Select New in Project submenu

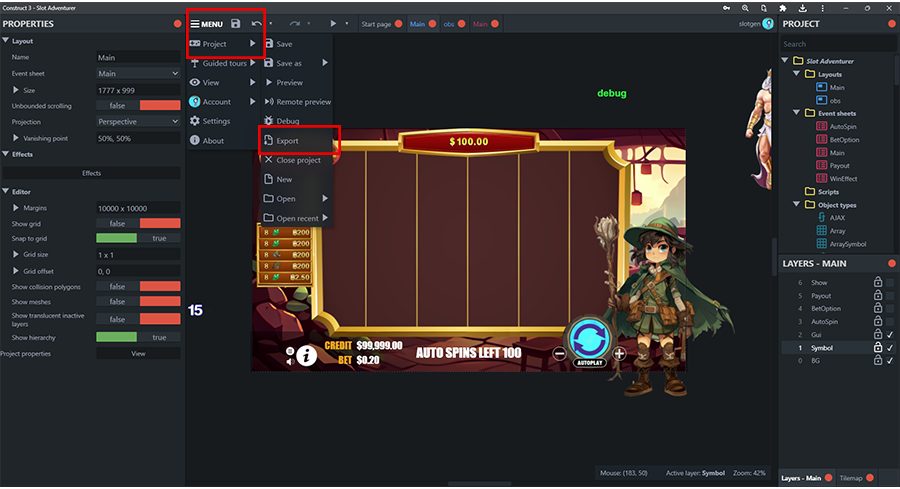pyautogui.click(x=297, y=179)
